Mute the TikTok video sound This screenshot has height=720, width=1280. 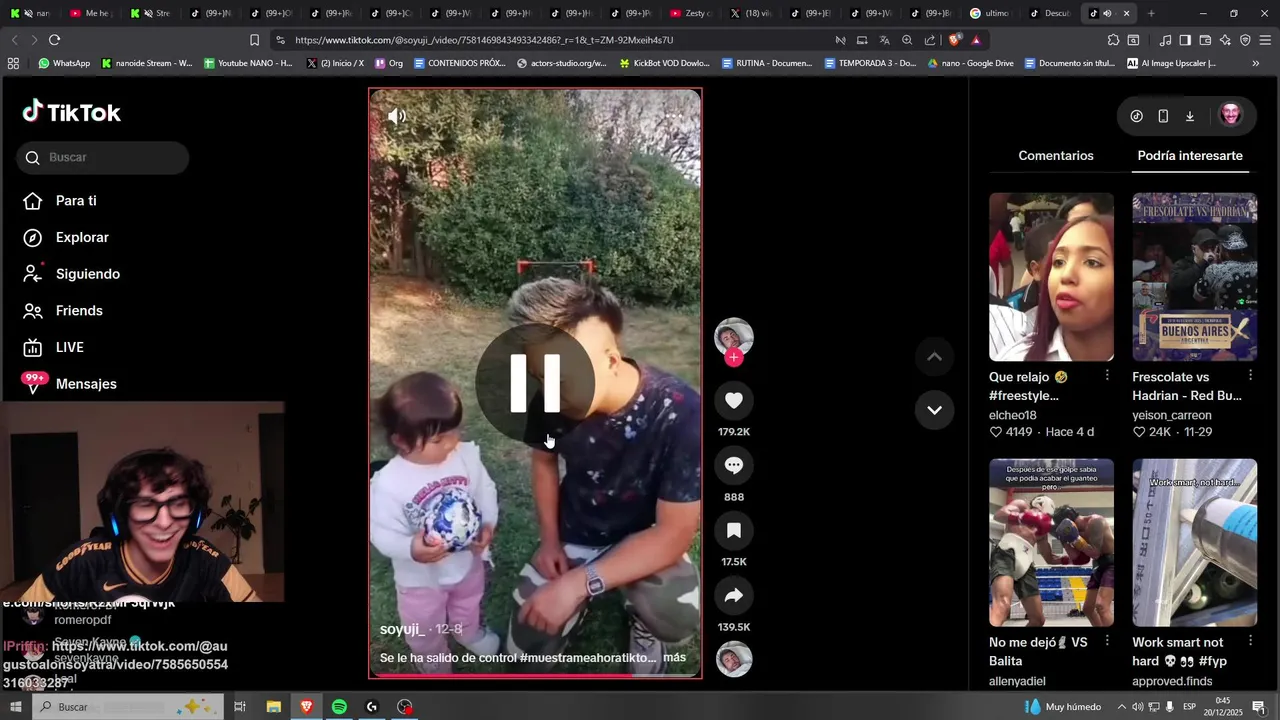(397, 116)
